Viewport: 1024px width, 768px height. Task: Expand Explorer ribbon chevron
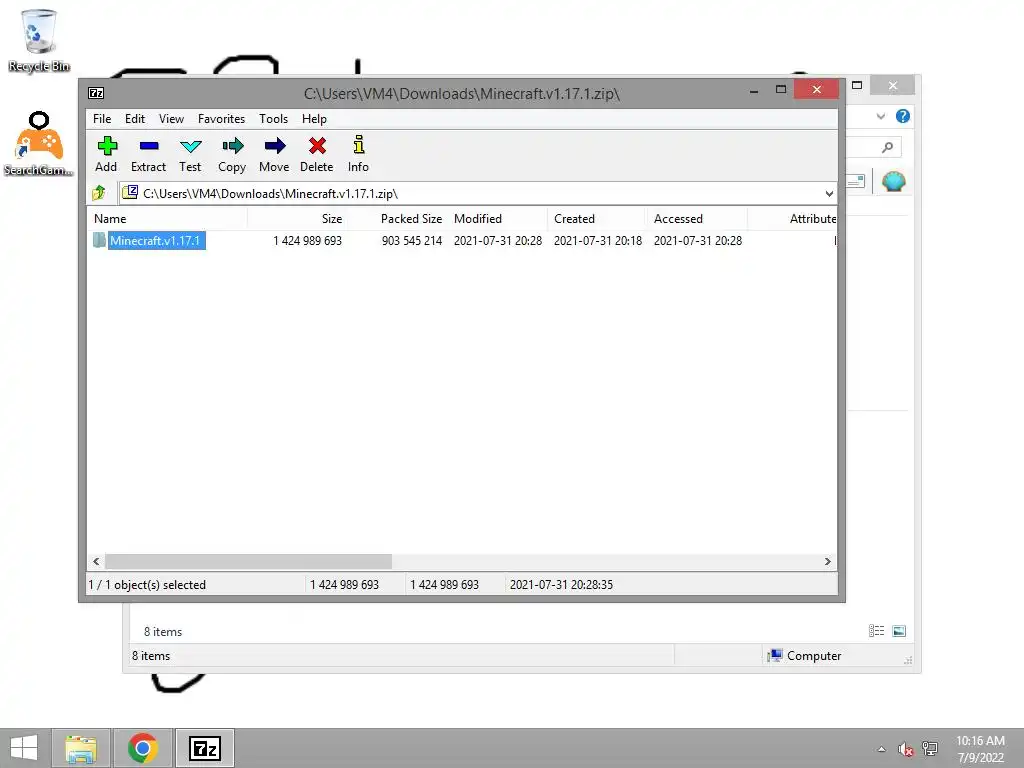coord(880,116)
